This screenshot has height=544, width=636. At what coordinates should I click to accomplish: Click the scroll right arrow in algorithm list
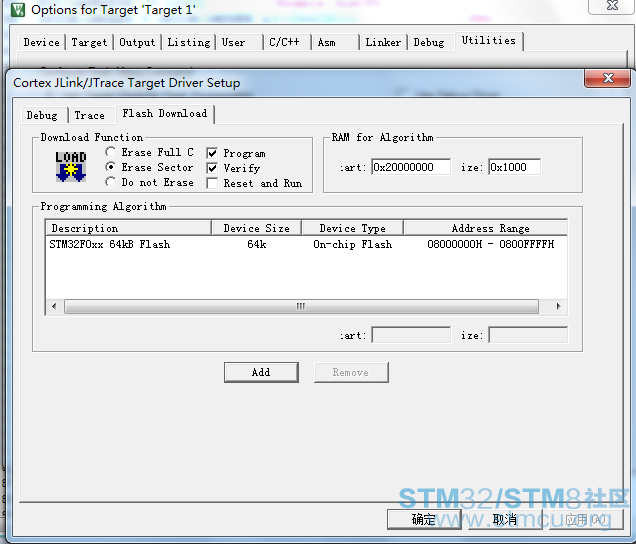pyautogui.click(x=558, y=306)
